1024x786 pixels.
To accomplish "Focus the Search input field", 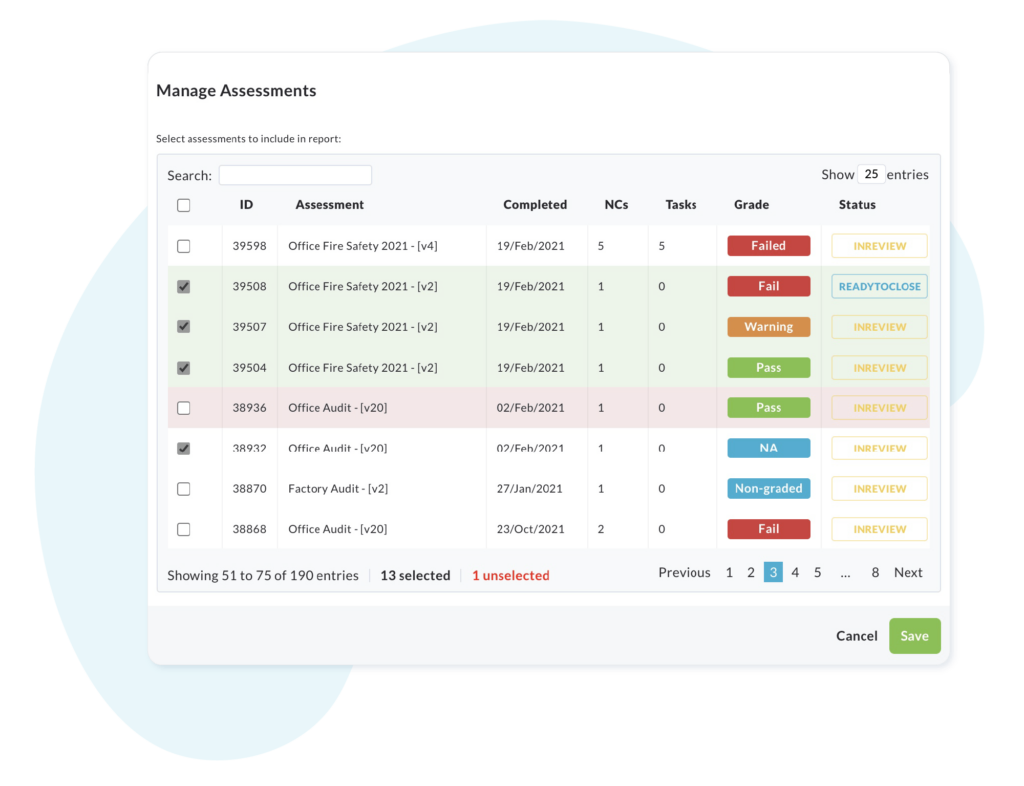I will point(295,175).
